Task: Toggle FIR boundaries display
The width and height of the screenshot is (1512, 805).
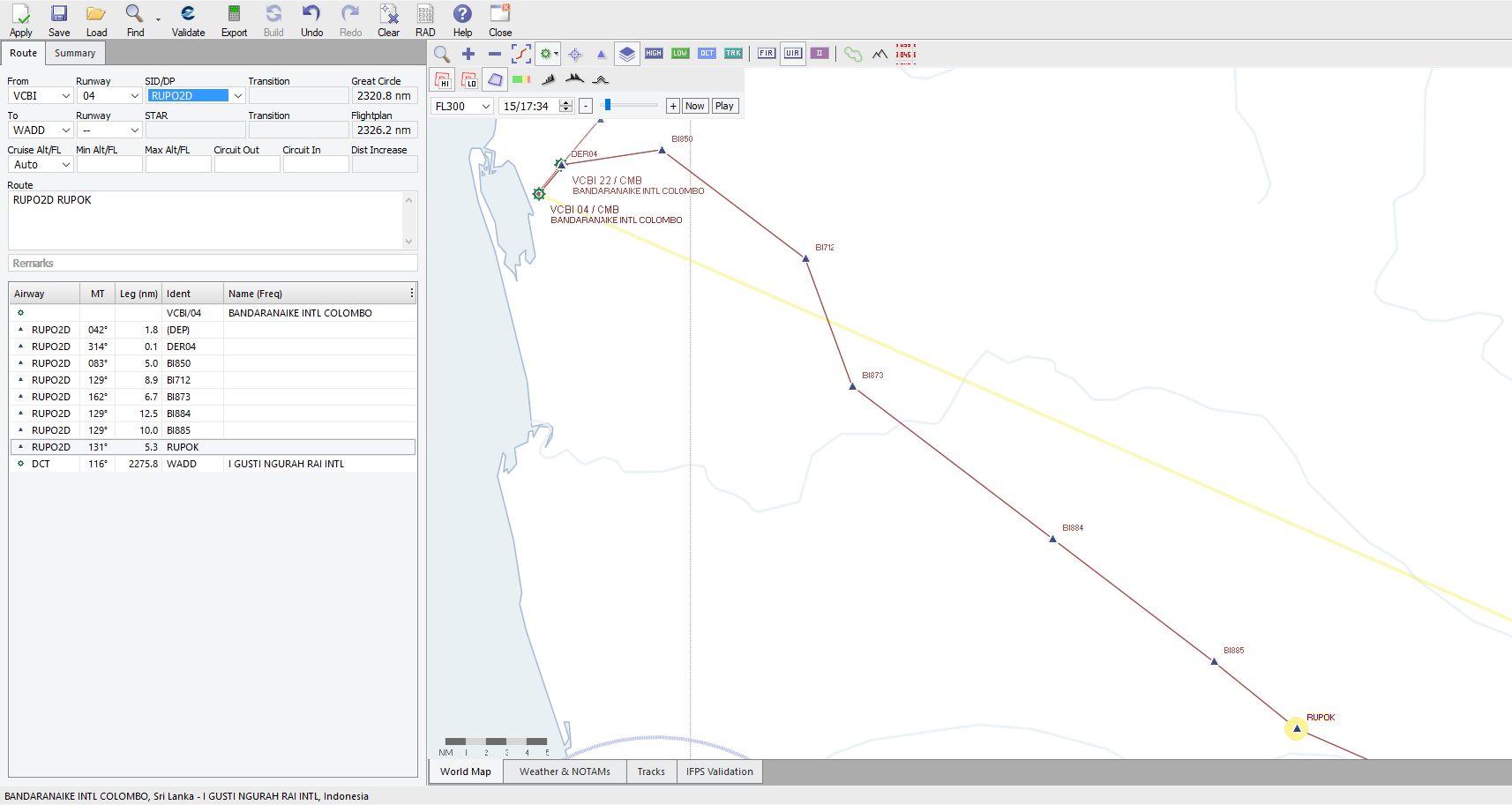Action: pos(767,54)
